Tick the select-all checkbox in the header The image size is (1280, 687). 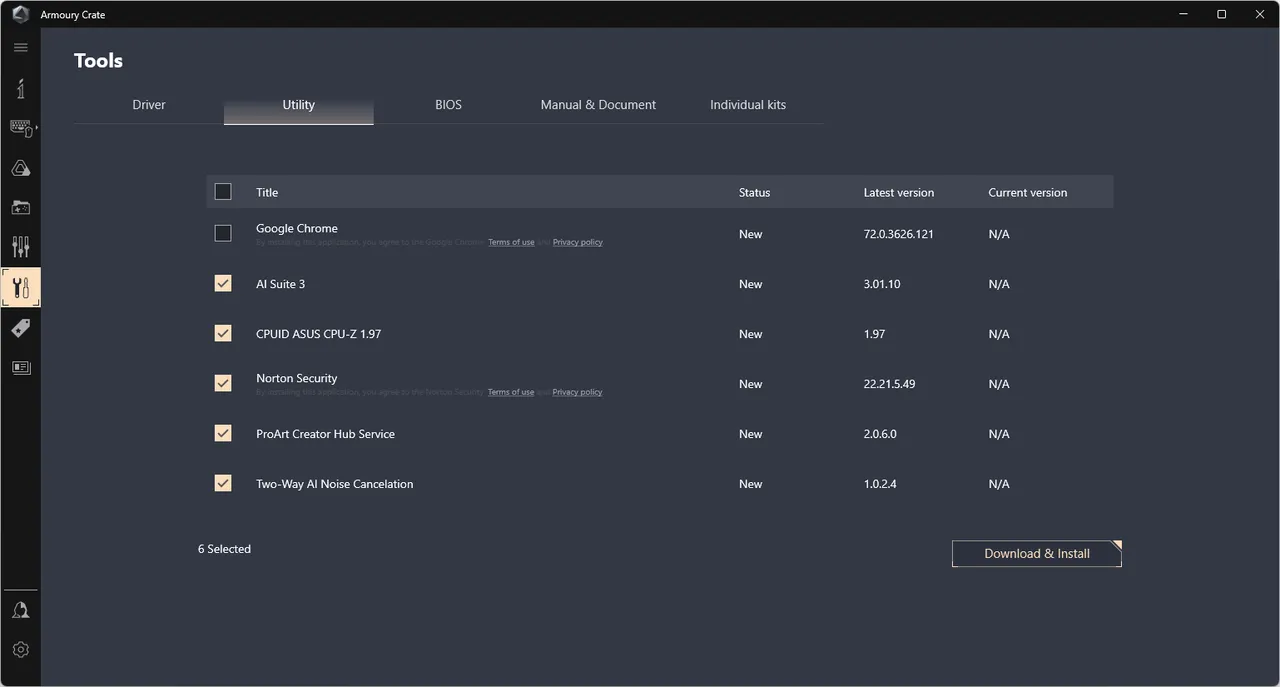[x=223, y=192]
